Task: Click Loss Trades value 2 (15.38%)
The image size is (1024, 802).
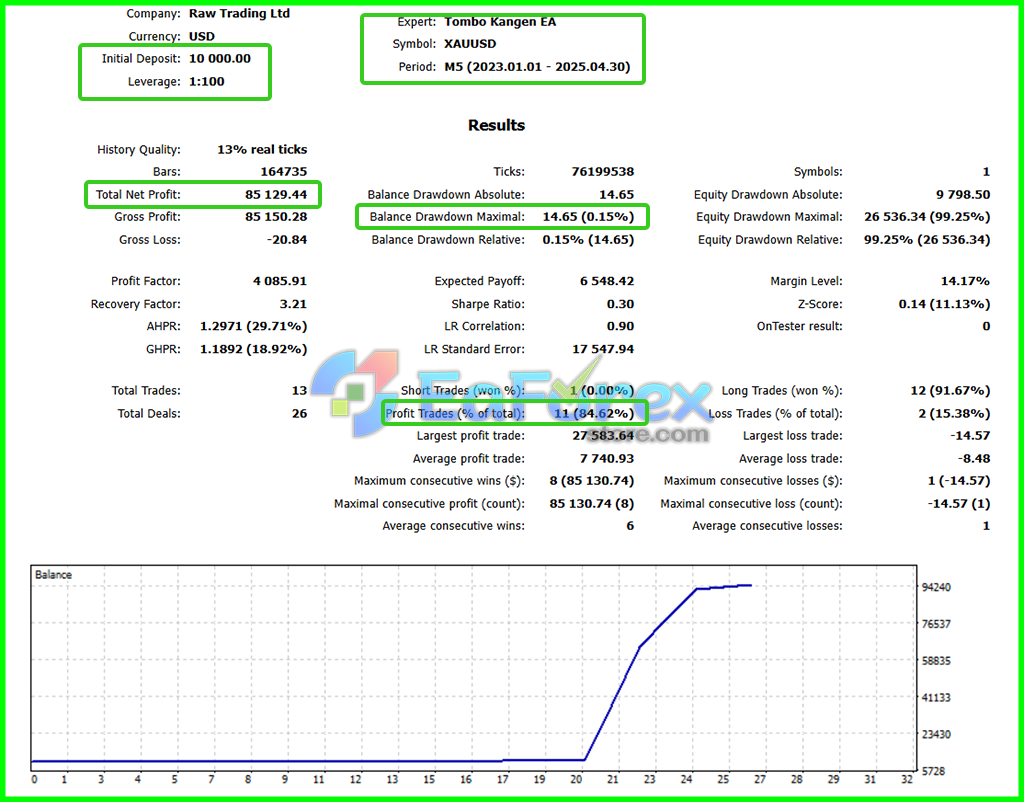Action: 954,413
